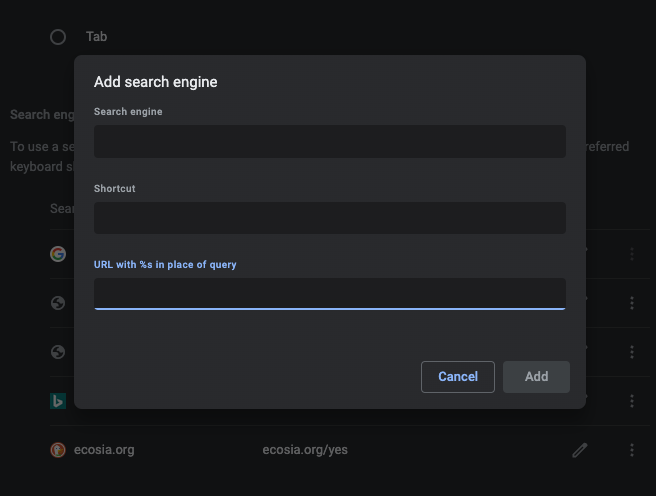
Task: Click the ecosia.org/yes shortcut text
Action: tap(305, 450)
